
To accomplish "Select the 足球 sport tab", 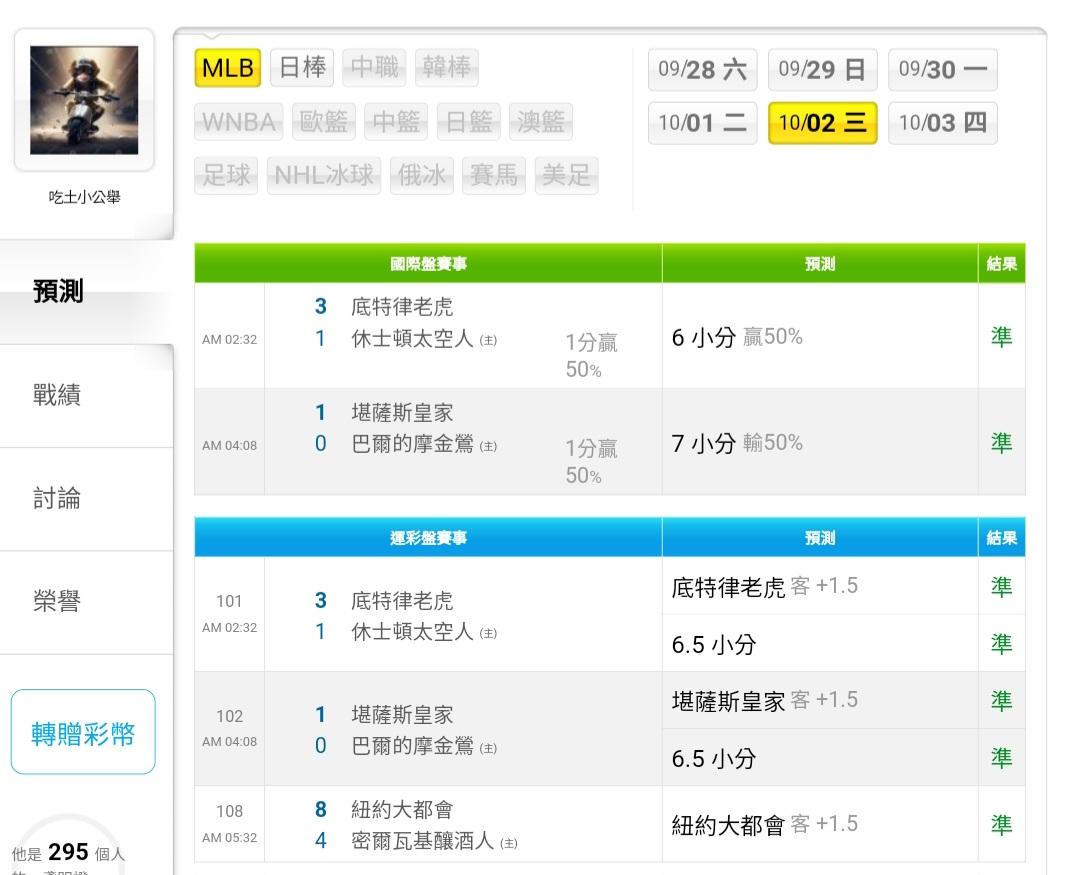I will coord(226,176).
